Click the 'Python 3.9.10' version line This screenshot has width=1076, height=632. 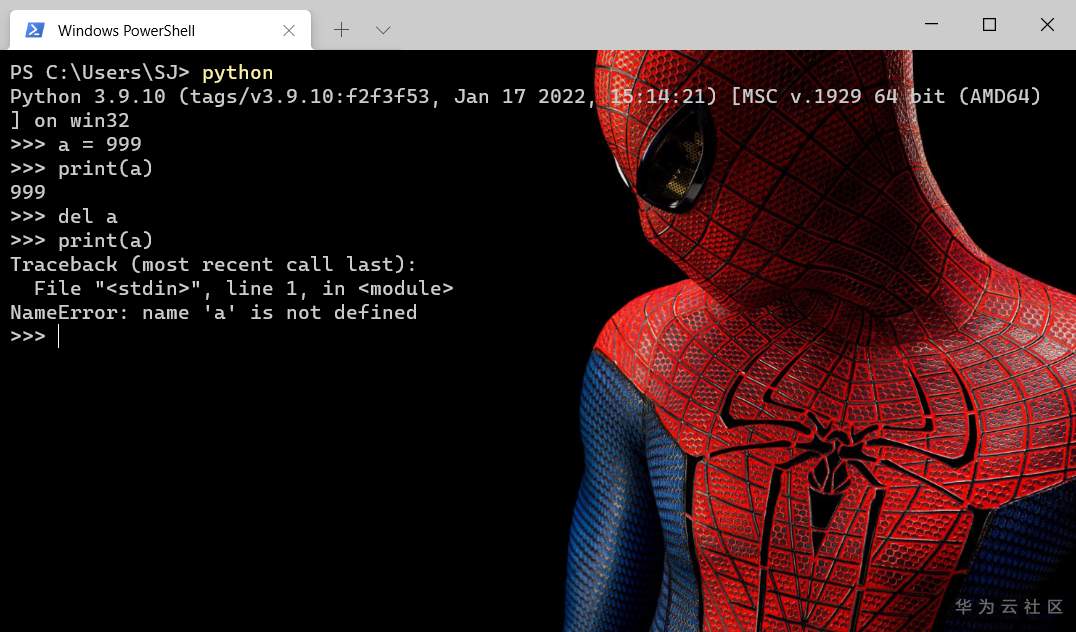click(526, 96)
